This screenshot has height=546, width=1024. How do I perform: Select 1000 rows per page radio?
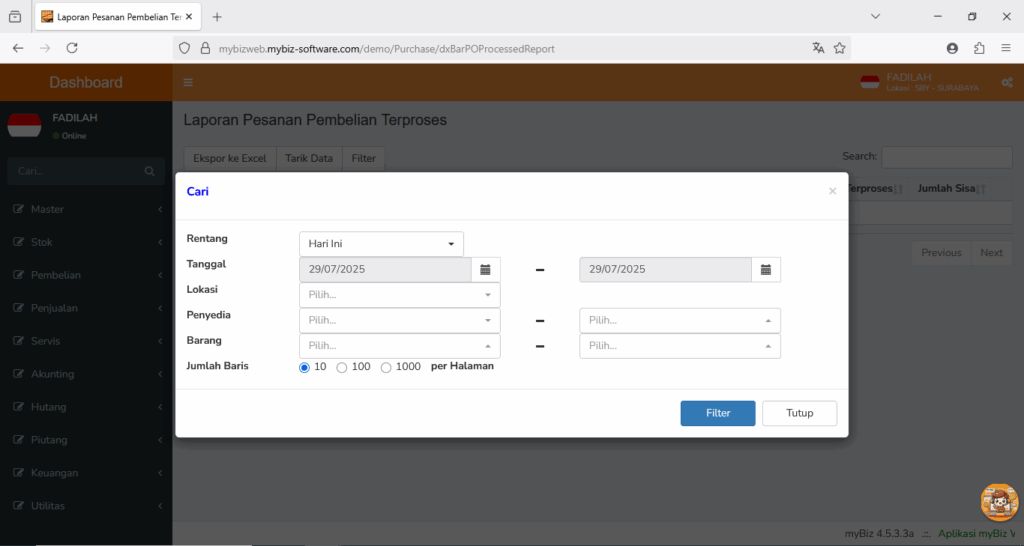386,368
